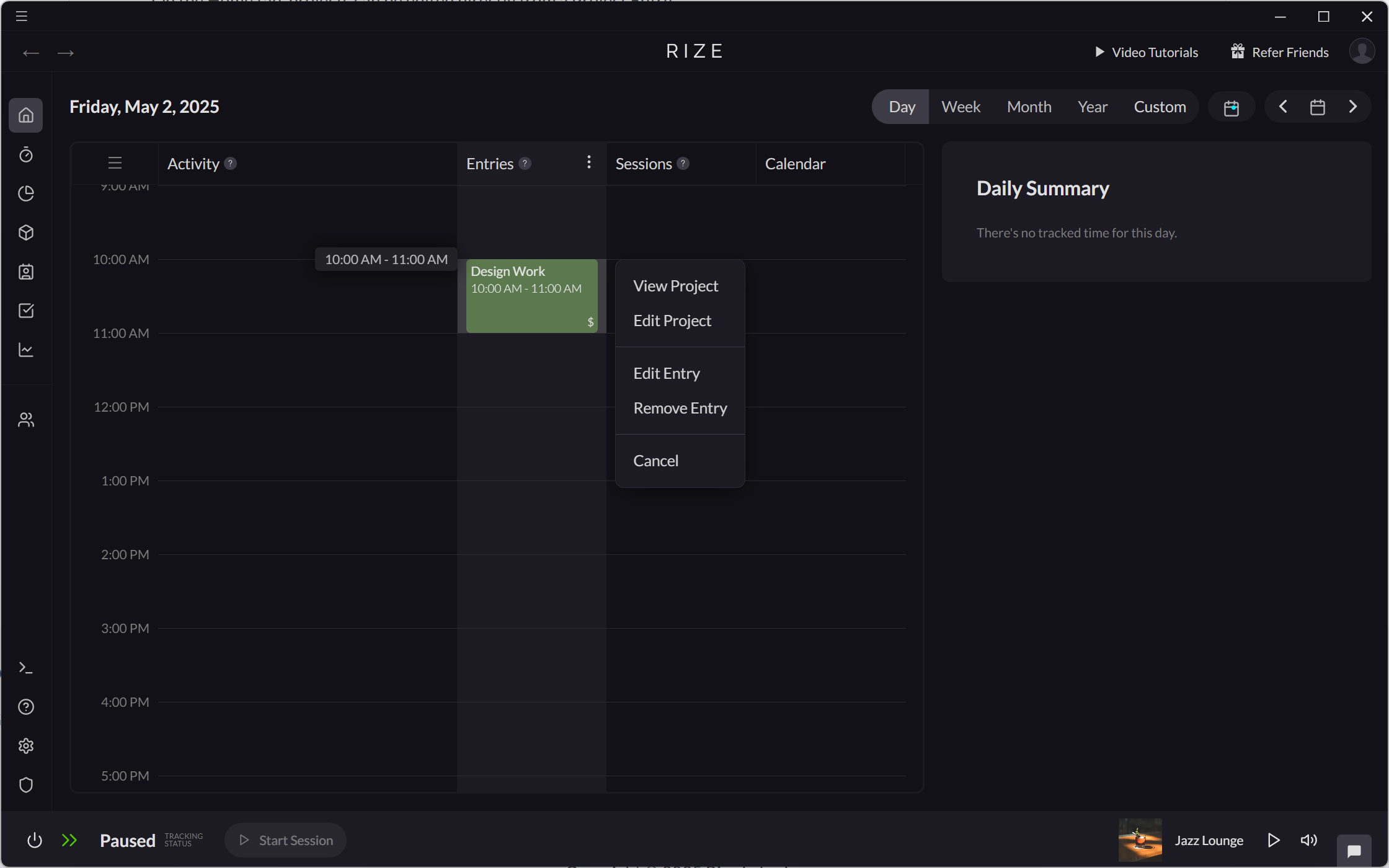Click the Start Session button

(285, 840)
